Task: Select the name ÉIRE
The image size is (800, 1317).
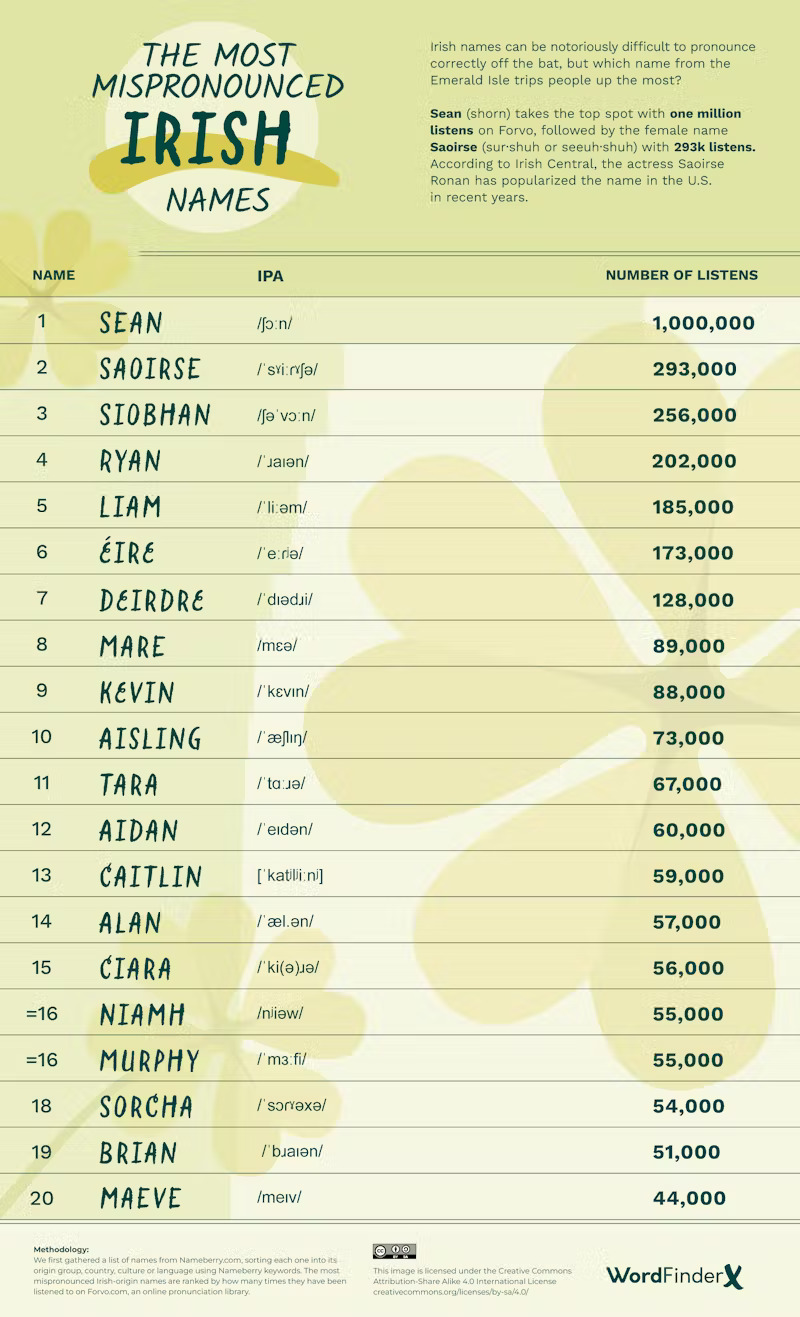Action: 127,553
